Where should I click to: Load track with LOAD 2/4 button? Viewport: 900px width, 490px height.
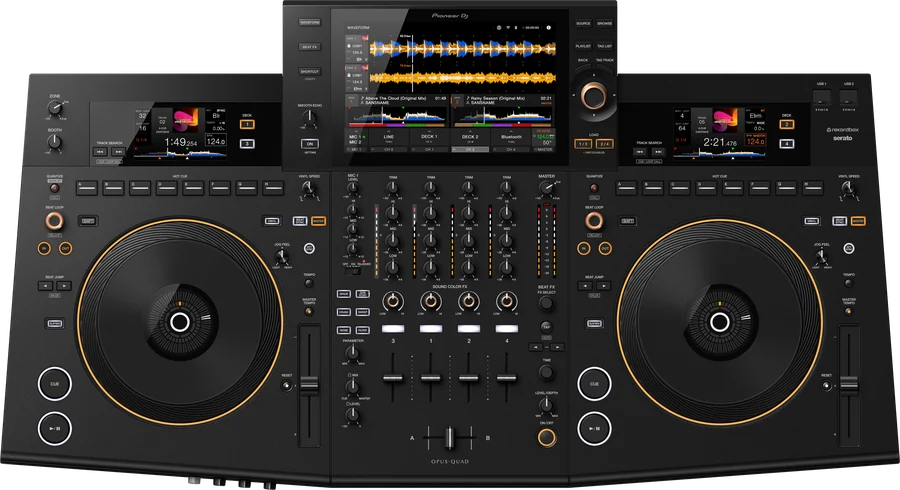pos(605,144)
